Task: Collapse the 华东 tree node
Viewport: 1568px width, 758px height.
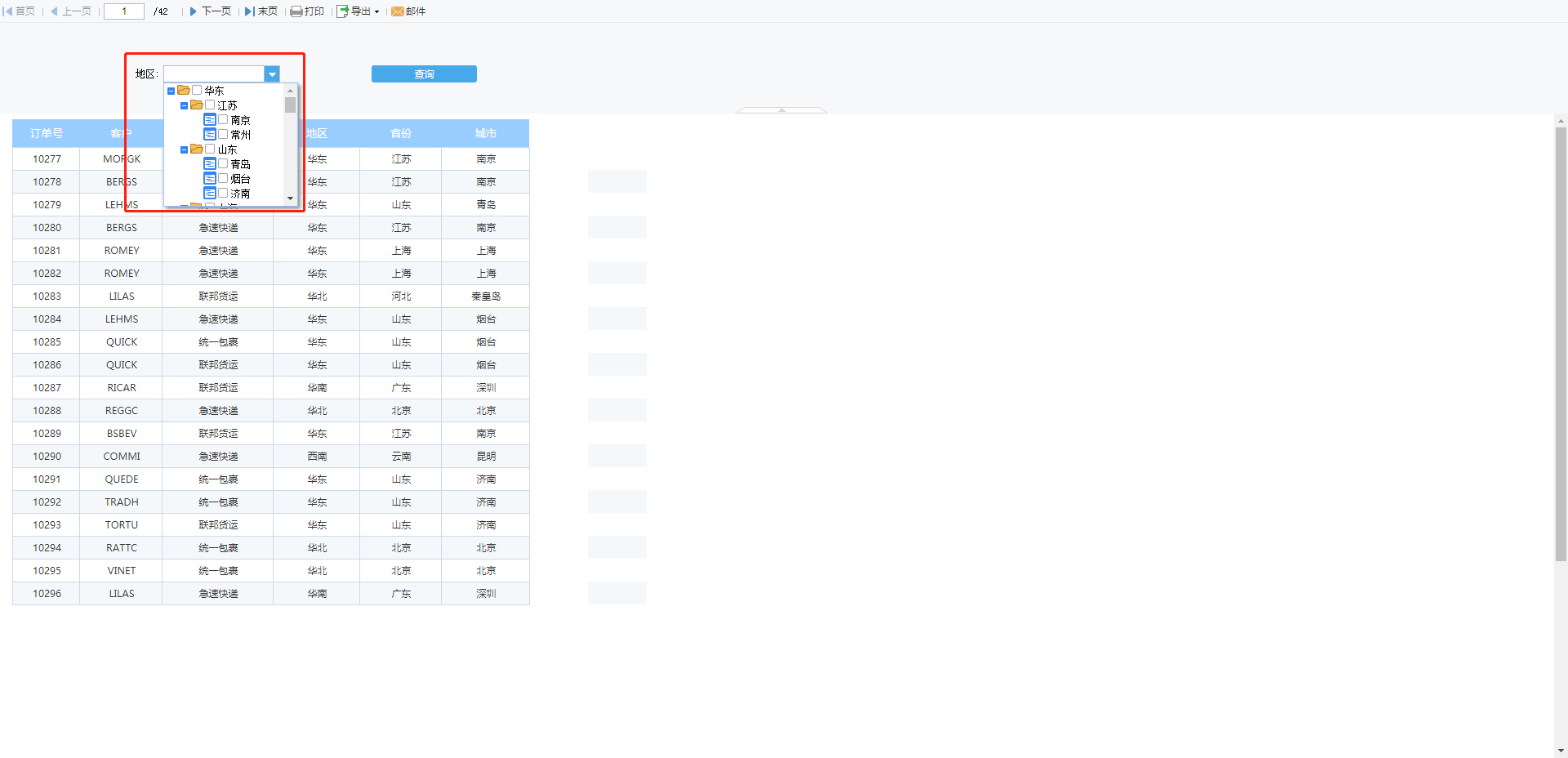Action: (171, 91)
